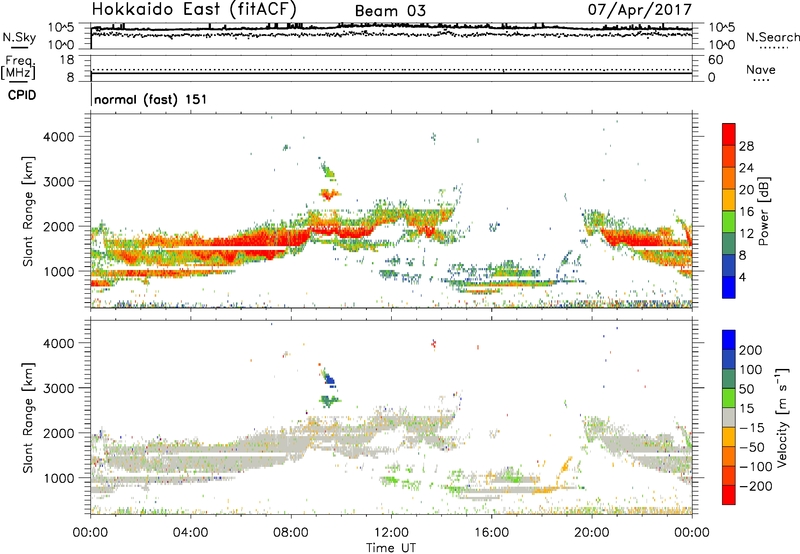The width and height of the screenshot is (800, 554).
Task: Click the velocity colorbar tick value 200
Action: point(751,350)
